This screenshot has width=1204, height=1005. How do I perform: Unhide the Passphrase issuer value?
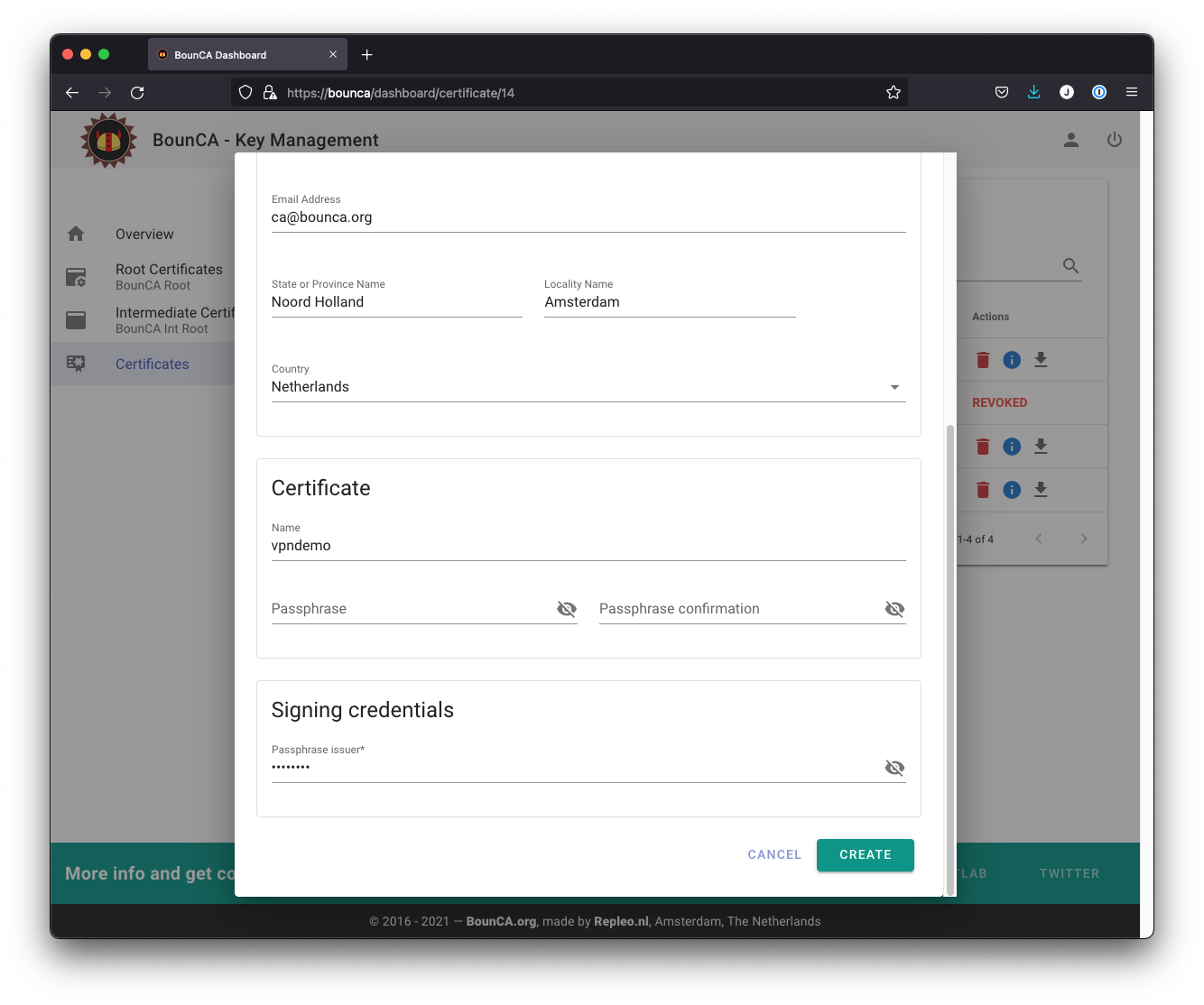point(894,768)
